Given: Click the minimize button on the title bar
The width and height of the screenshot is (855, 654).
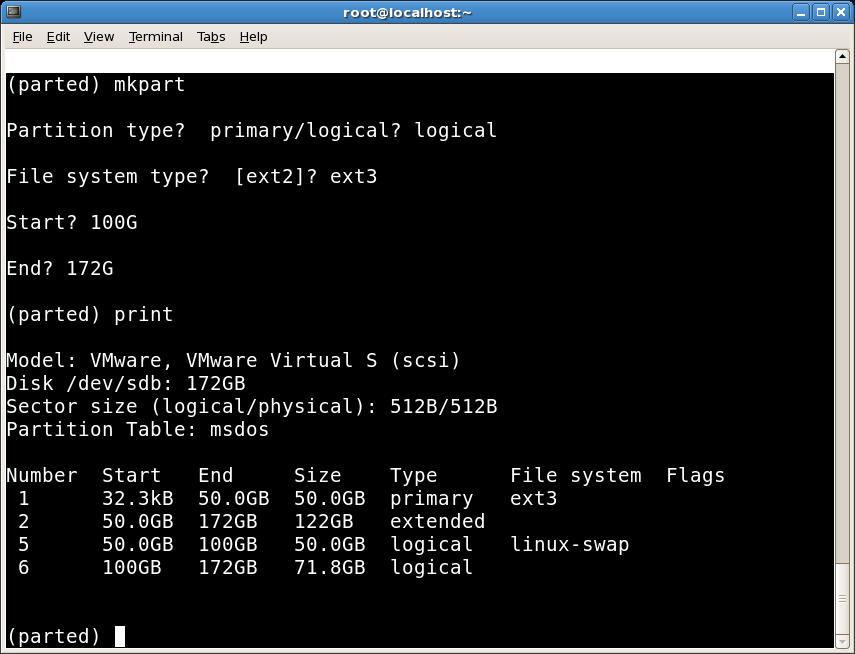Looking at the screenshot, I should (801, 12).
